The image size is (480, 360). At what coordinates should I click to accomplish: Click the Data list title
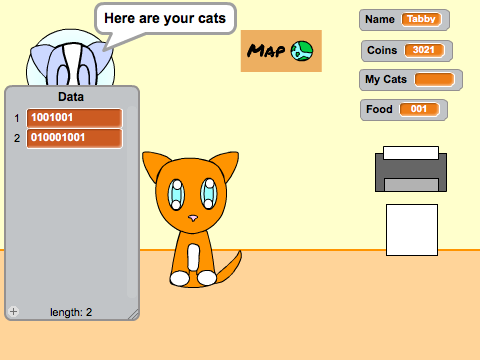(71, 97)
